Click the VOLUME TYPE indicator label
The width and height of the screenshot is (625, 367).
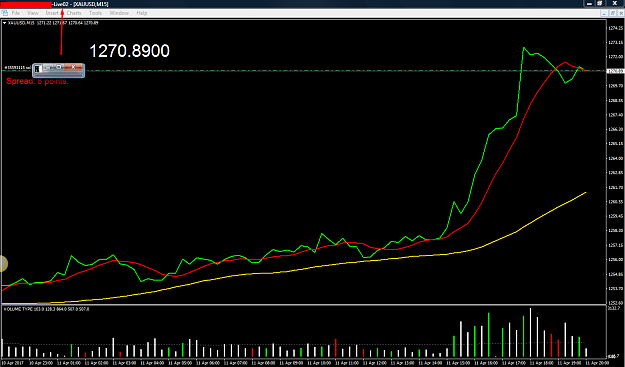coord(46,309)
